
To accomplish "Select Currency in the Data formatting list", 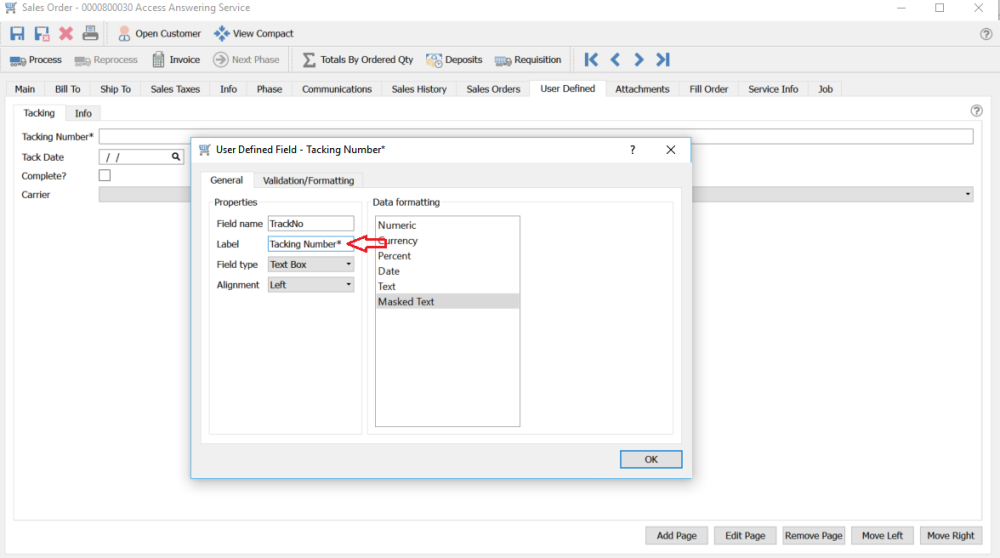I will pyautogui.click(x=447, y=240).
